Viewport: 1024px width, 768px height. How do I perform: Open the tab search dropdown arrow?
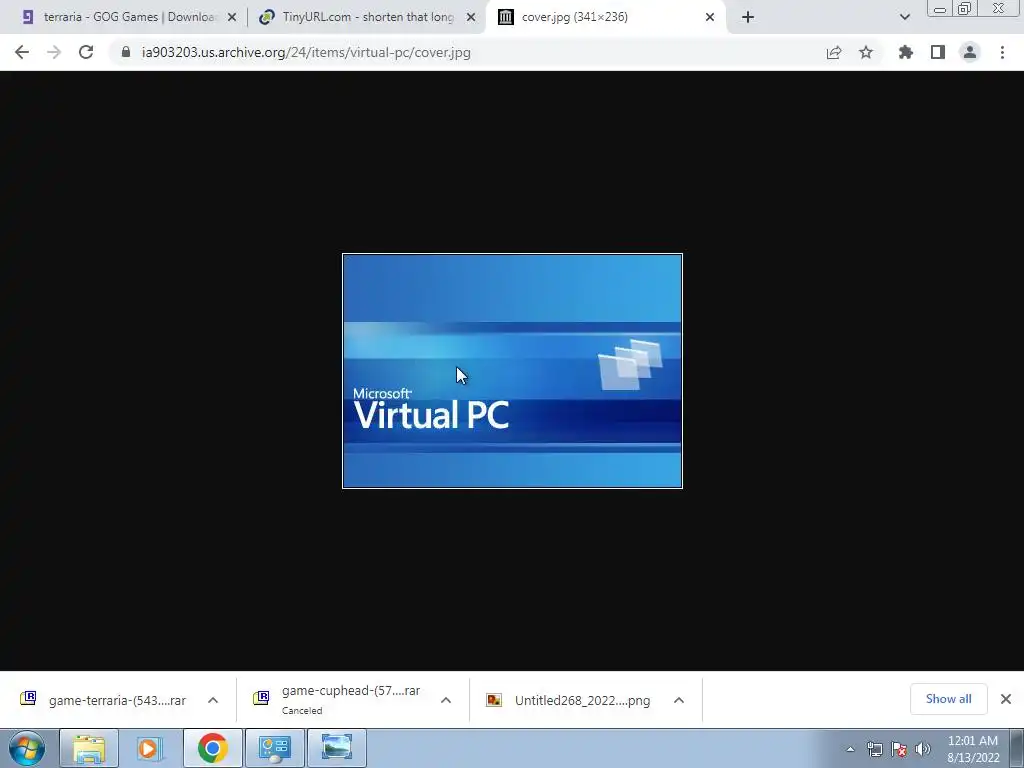904,17
